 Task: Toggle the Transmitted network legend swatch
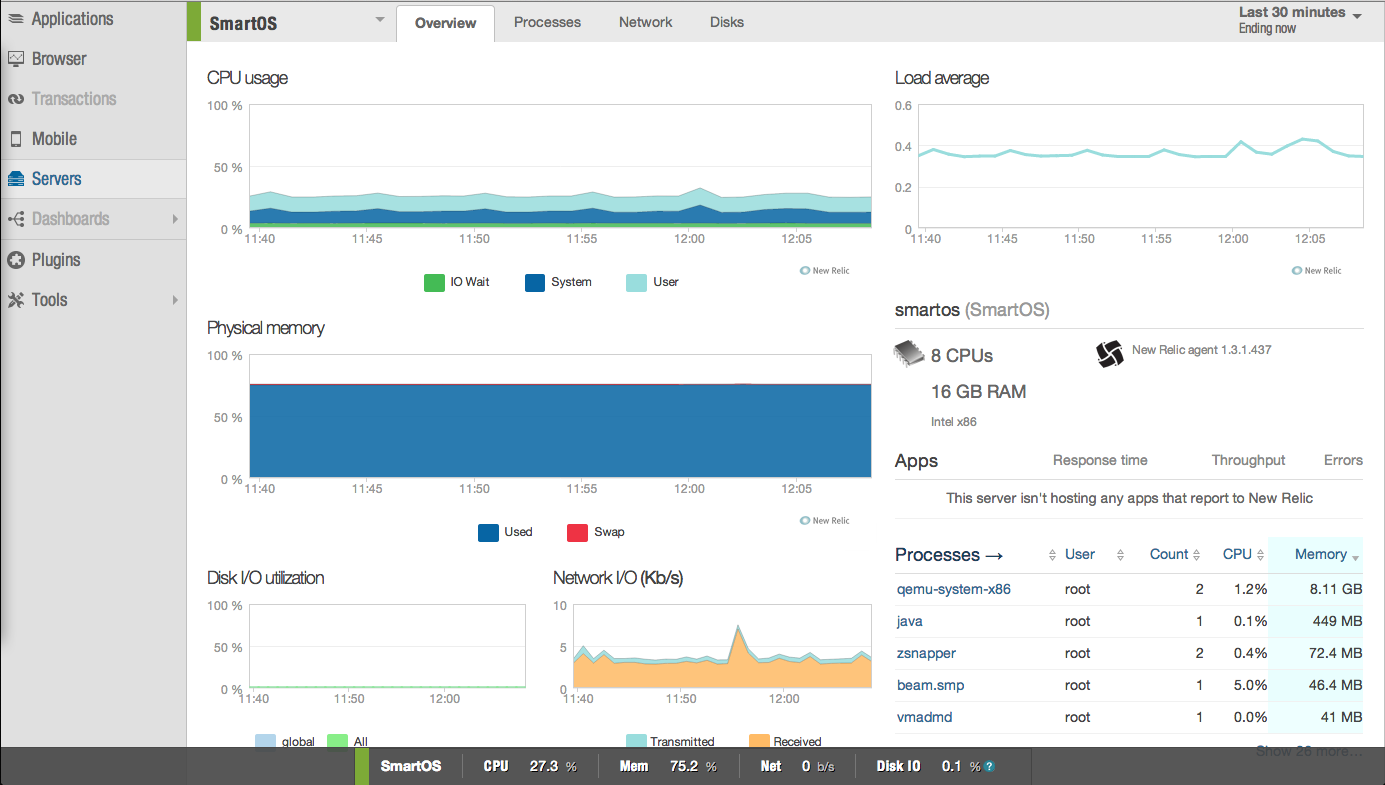tap(636, 741)
